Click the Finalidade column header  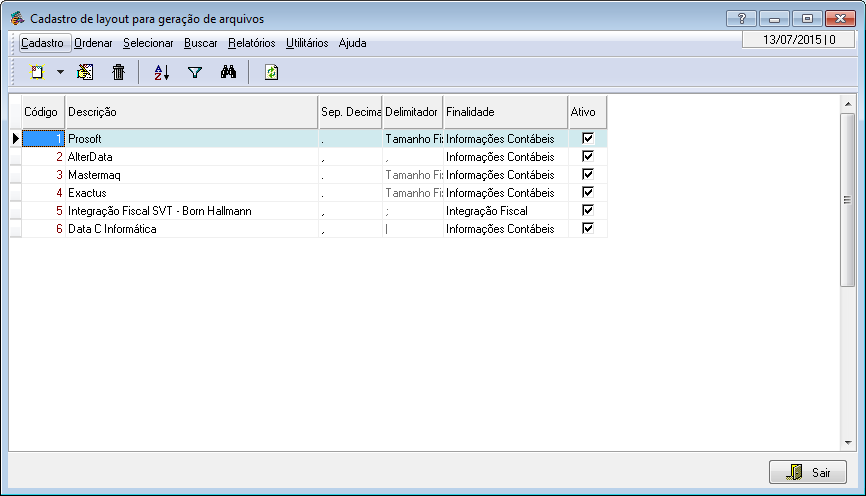pos(504,112)
